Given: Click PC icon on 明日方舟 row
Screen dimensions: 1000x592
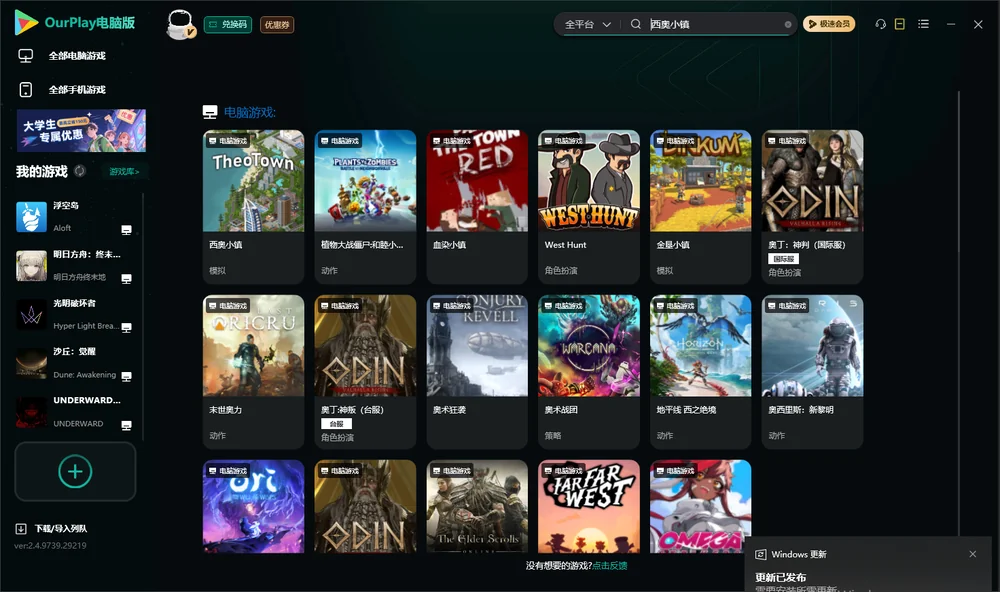Looking at the screenshot, I should (126, 279).
